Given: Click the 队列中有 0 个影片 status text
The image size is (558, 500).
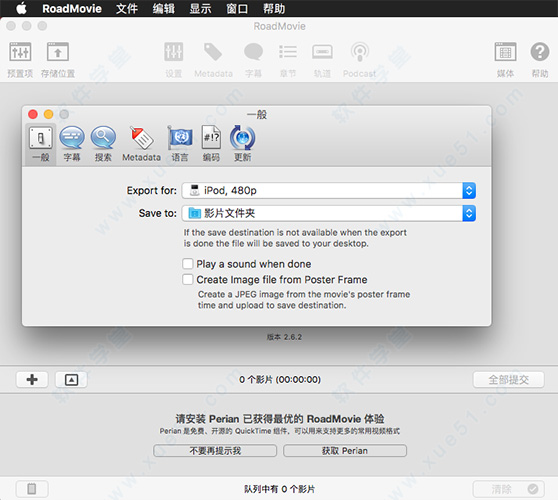Looking at the screenshot, I should 279,489.
